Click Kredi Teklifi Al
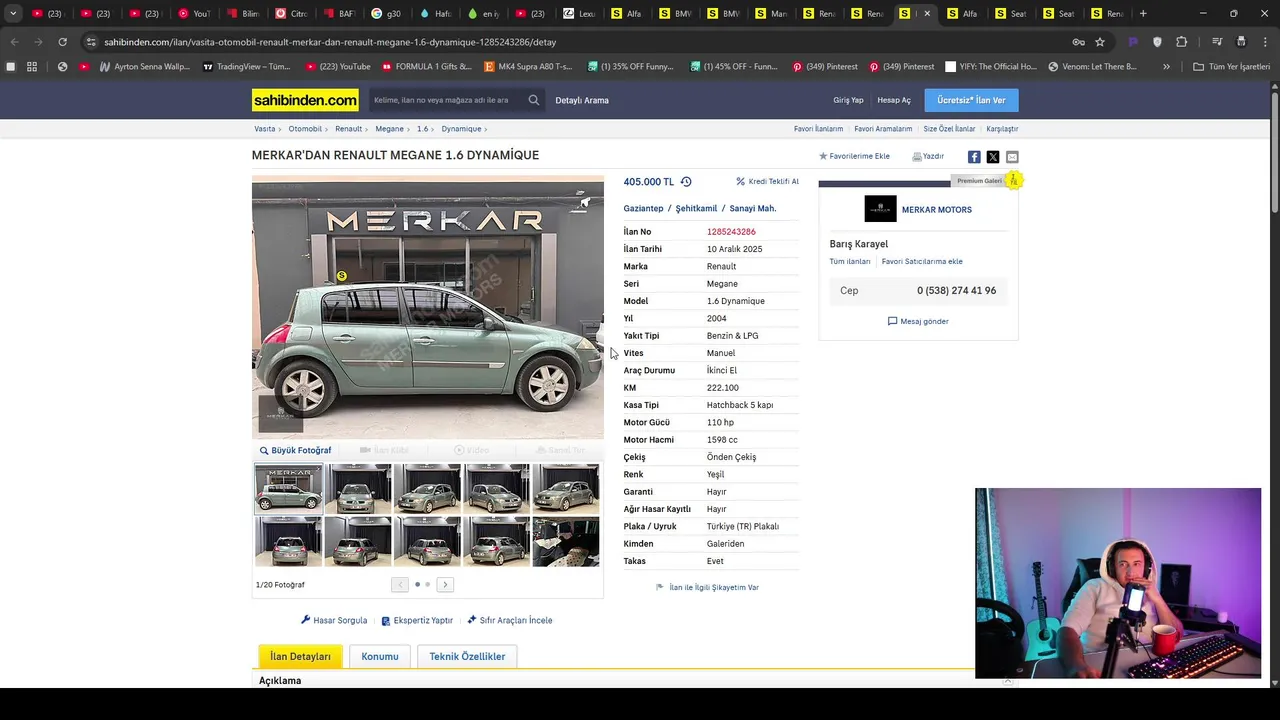 tap(768, 182)
